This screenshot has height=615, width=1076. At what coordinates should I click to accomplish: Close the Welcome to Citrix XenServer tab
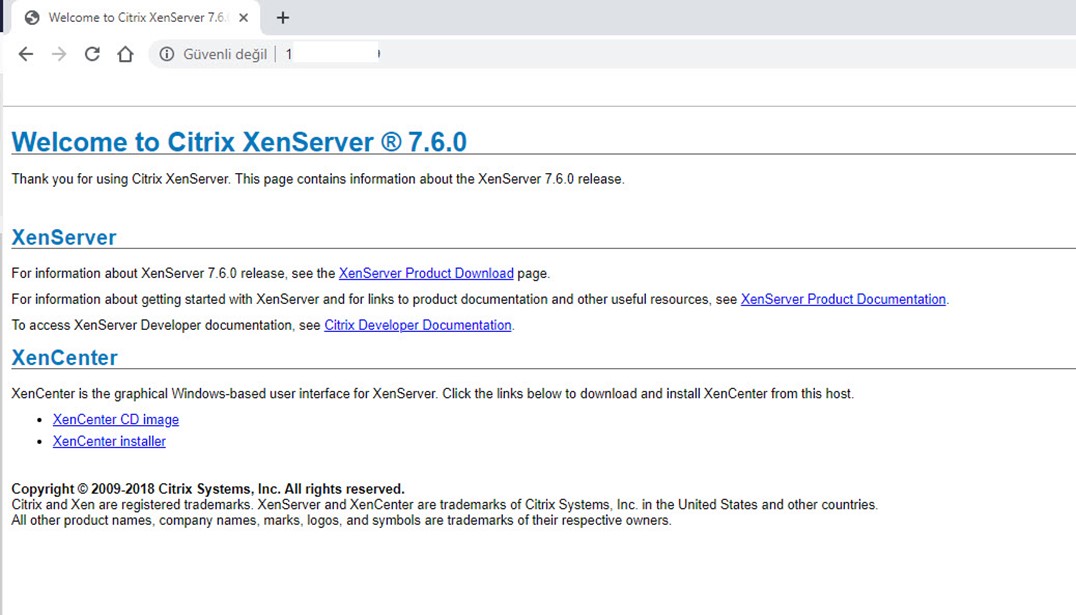(244, 18)
